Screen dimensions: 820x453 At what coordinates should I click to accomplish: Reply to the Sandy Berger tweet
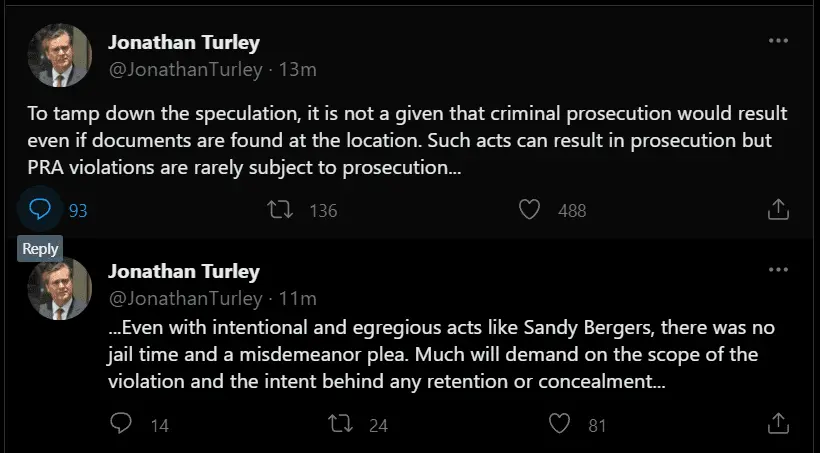(x=121, y=424)
